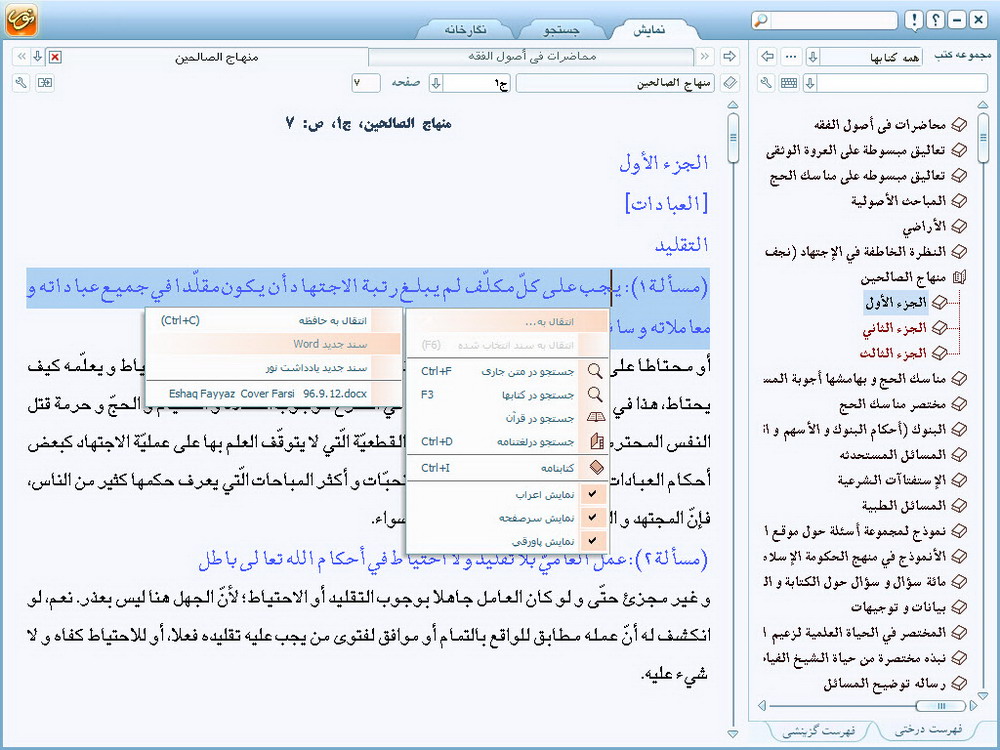Screen dimensions: 1000x750
Task: Click the top search input field
Action: (834, 20)
